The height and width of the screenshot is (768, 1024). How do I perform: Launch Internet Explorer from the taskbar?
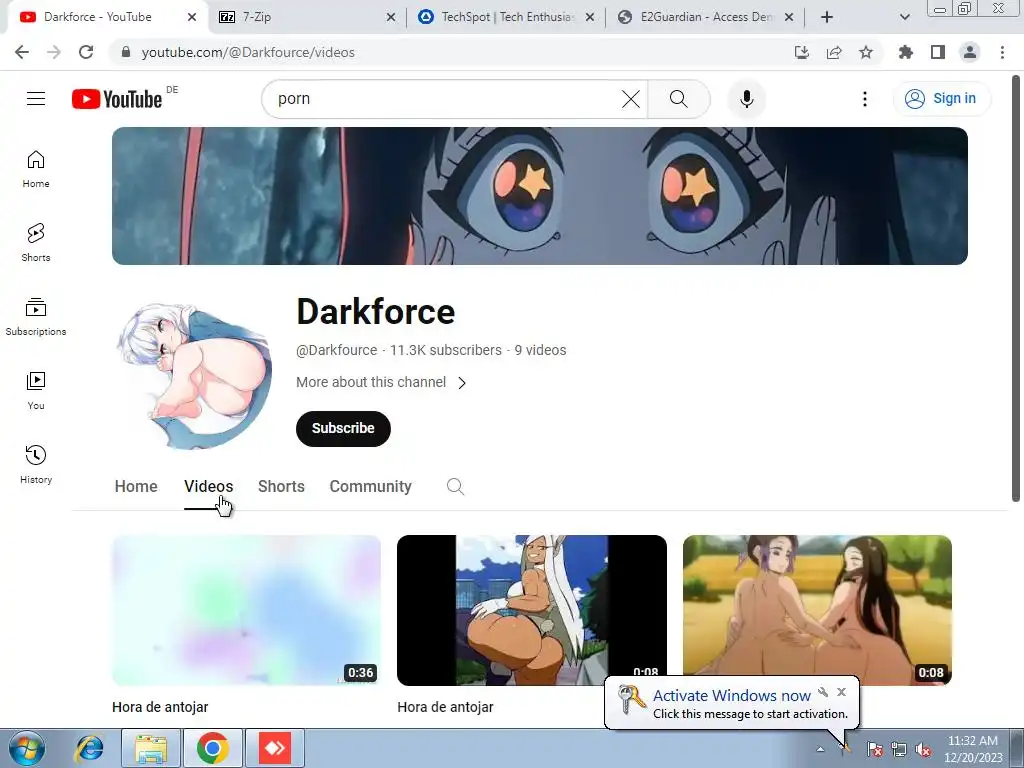(89, 748)
